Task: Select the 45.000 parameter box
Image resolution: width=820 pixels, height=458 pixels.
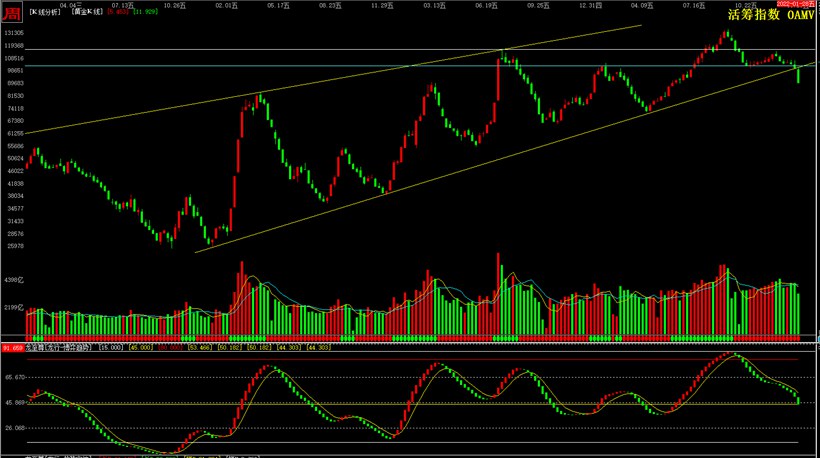Action: (x=140, y=347)
